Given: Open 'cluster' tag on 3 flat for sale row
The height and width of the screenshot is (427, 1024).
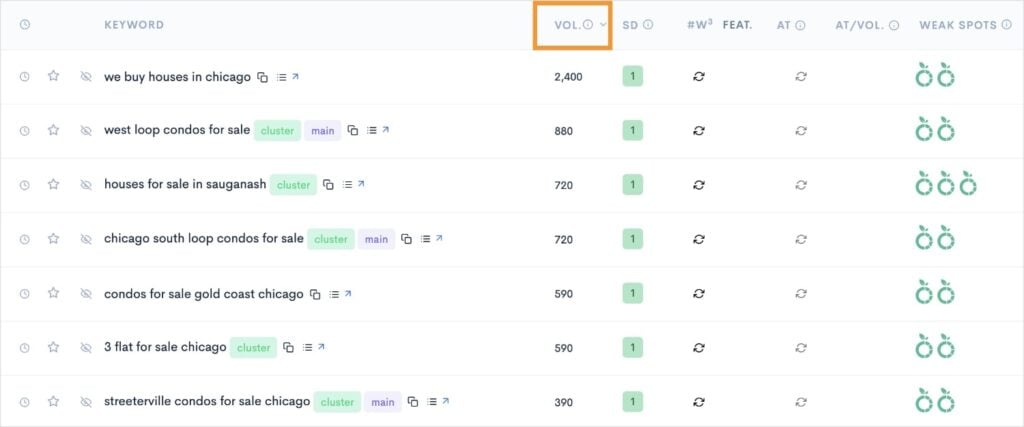Looking at the screenshot, I should (x=253, y=347).
